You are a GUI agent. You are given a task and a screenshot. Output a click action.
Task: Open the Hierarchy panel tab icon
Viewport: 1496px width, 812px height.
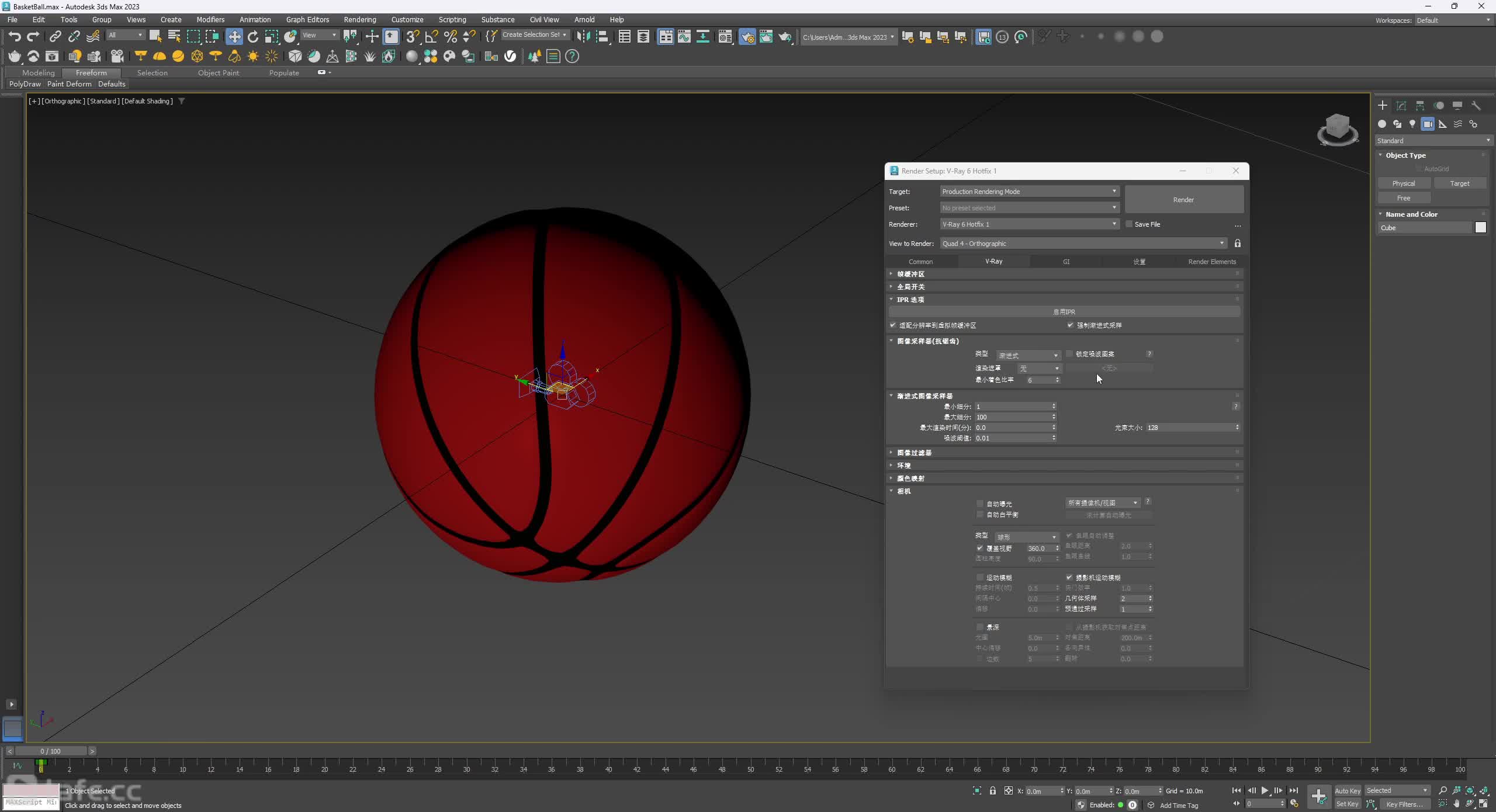pyautogui.click(x=1420, y=106)
